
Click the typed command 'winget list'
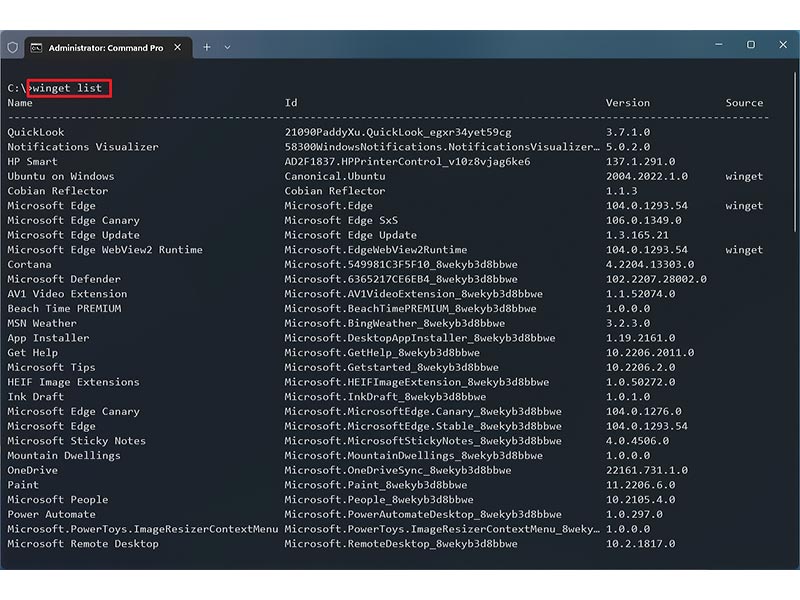67,88
